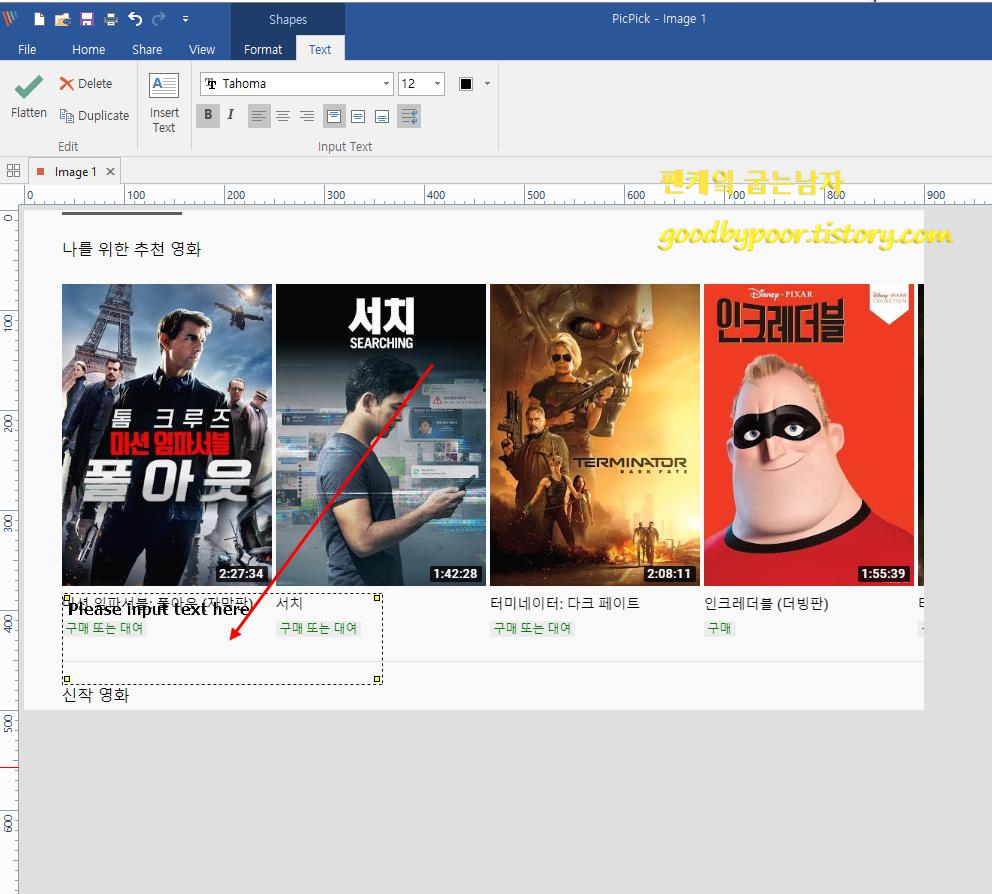992x894 pixels.
Task: Click the '터미네이터: 다크 페이트' movie title
Action: pyautogui.click(x=565, y=603)
